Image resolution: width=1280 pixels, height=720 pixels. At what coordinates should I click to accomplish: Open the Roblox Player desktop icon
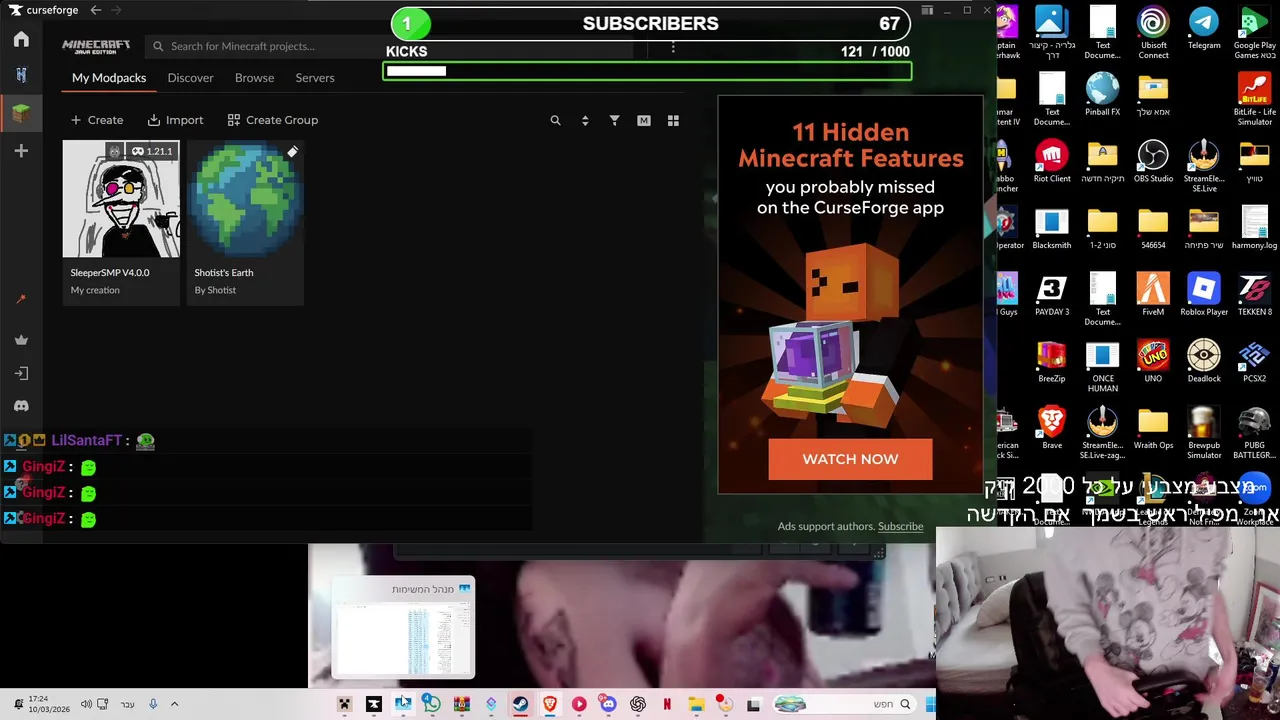[x=1204, y=295]
